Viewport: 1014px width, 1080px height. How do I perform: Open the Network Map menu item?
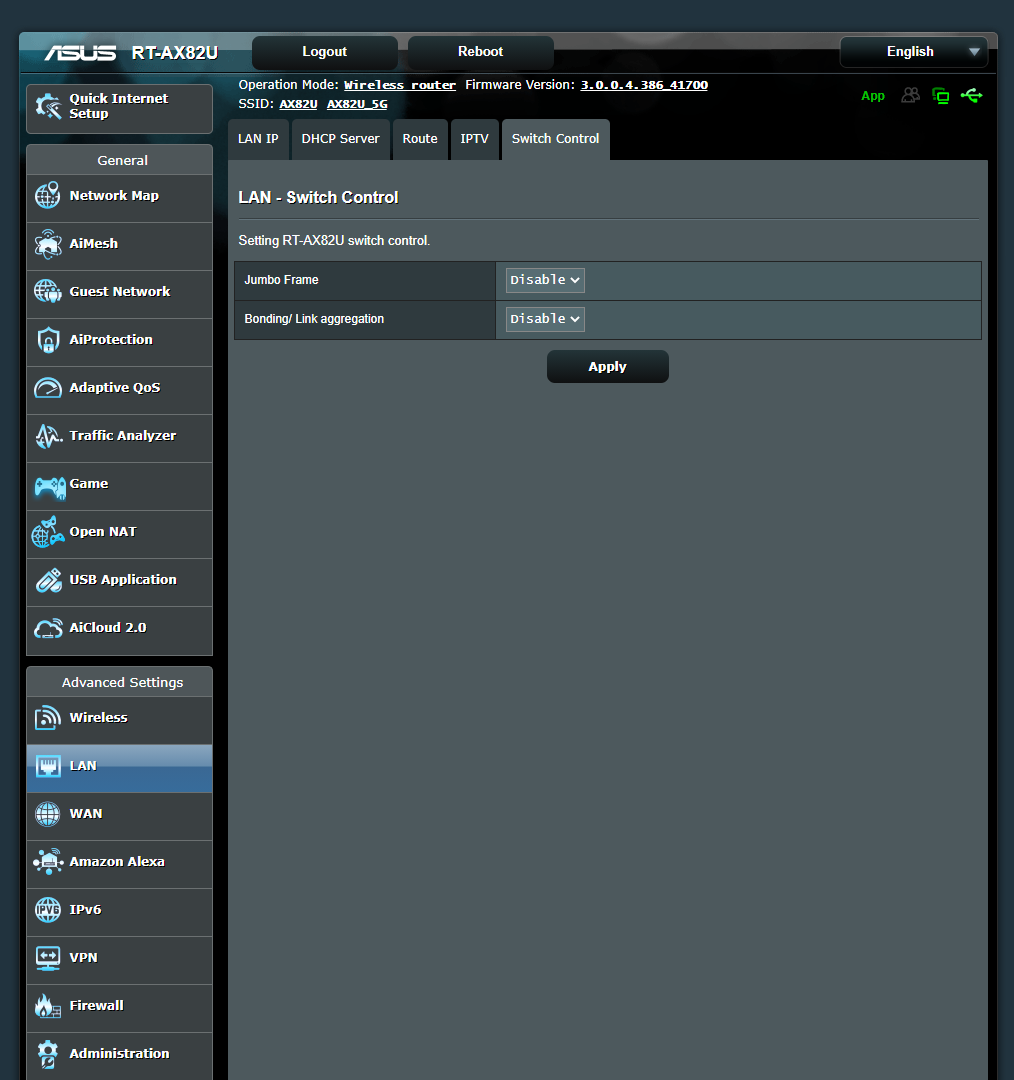click(119, 198)
